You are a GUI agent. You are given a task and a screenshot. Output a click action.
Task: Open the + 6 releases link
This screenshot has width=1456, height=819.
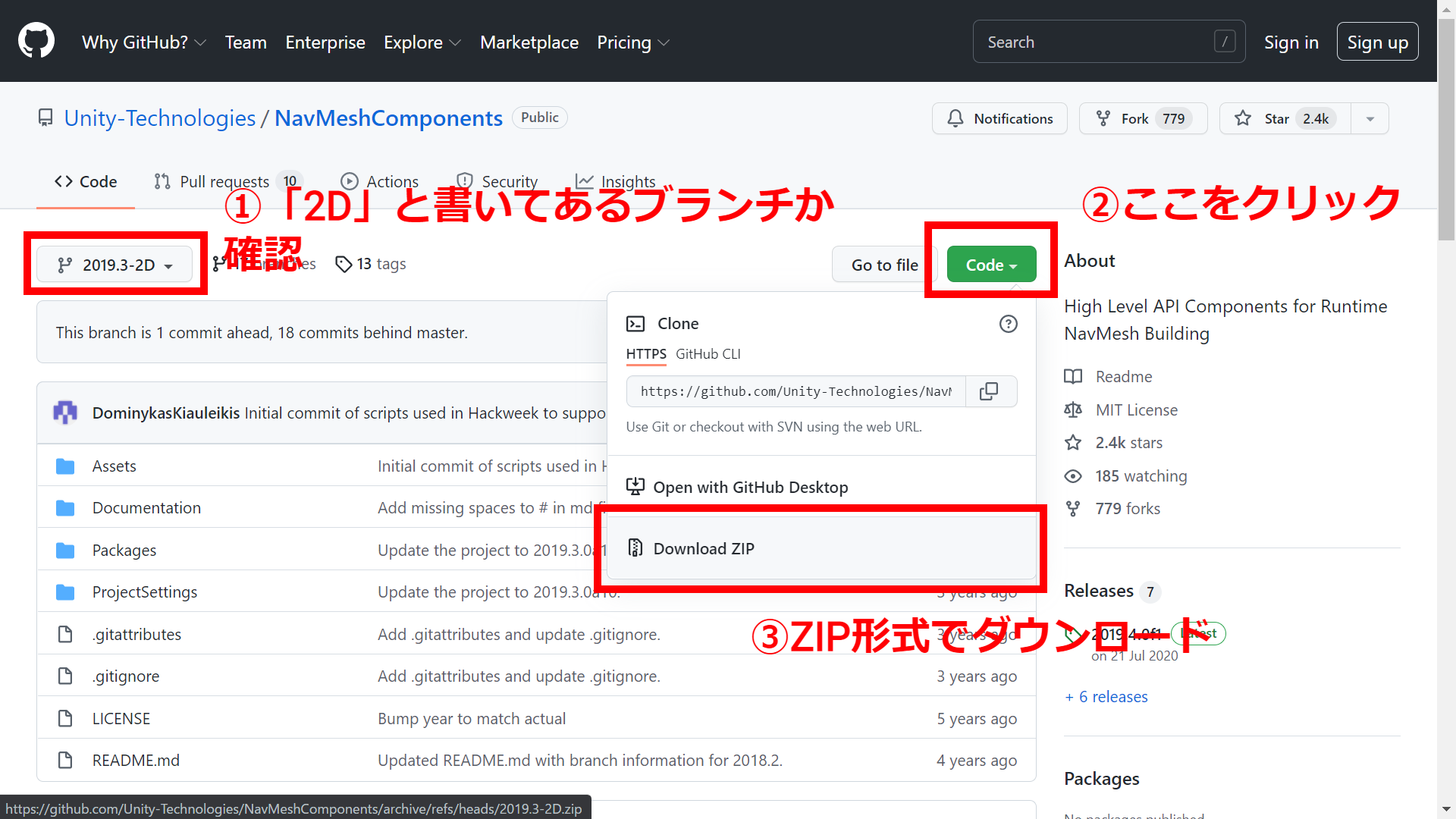click(1106, 696)
